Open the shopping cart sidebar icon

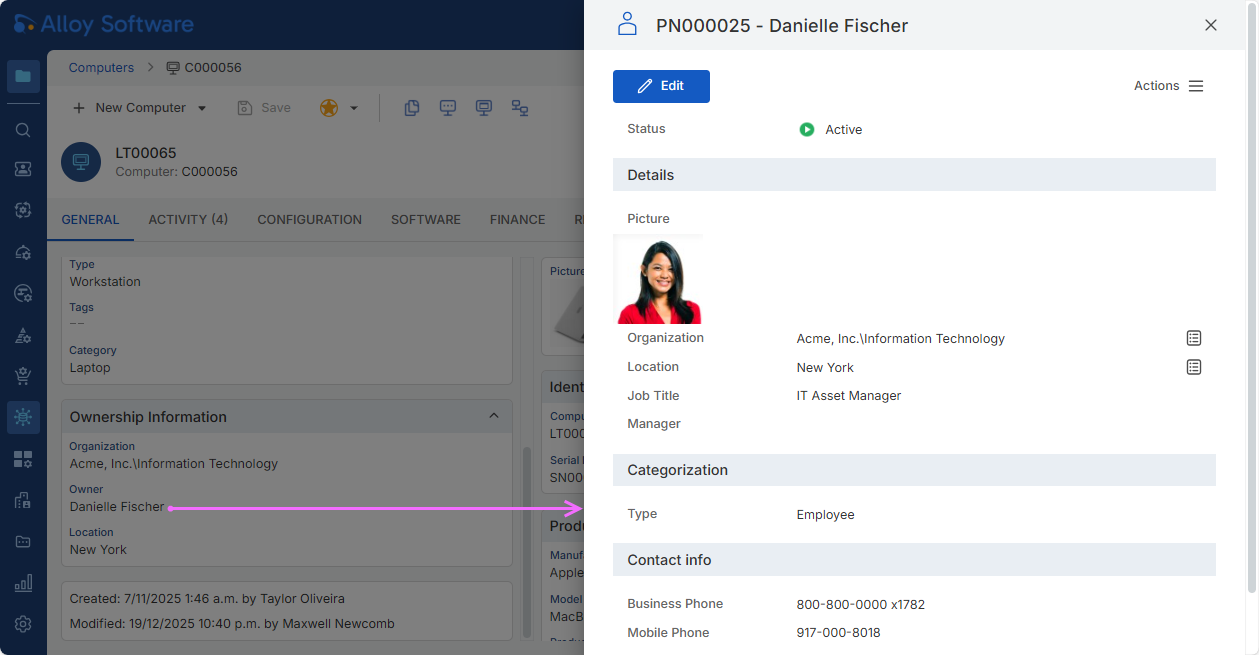pyautogui.click(x=23, y=376)
